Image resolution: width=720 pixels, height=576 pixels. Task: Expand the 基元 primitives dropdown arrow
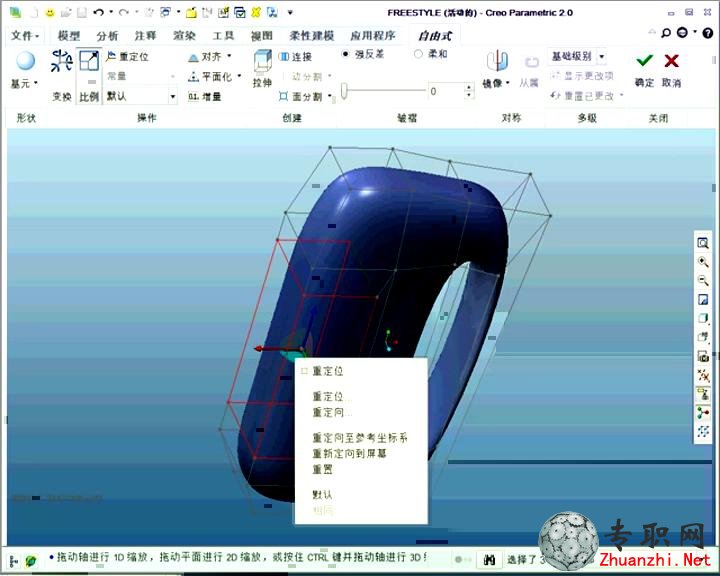(x=36, y=83)
